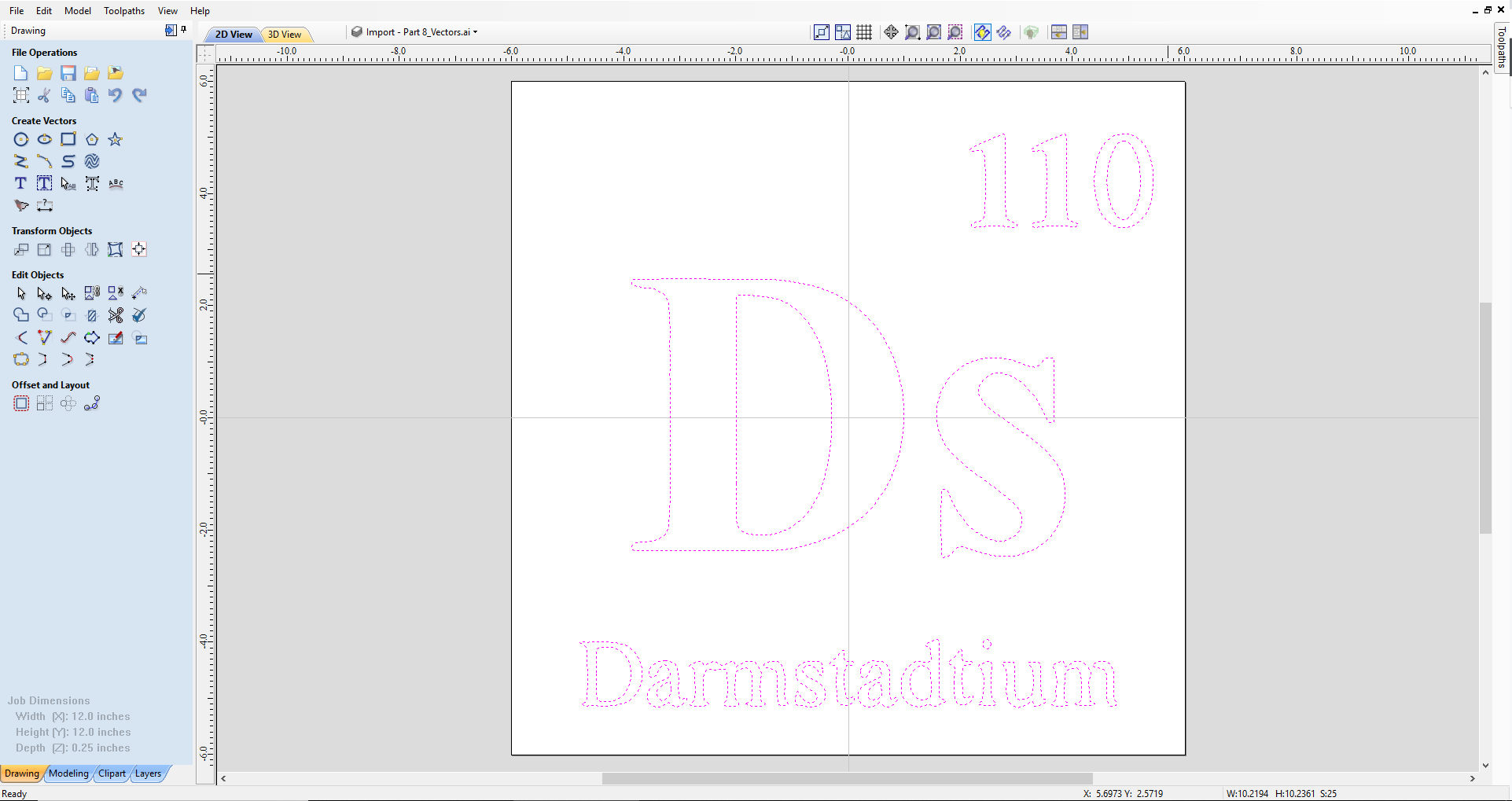Switch to the Clipart tab
Viewport: 1512px width, 801px height.
click(112, 773)
